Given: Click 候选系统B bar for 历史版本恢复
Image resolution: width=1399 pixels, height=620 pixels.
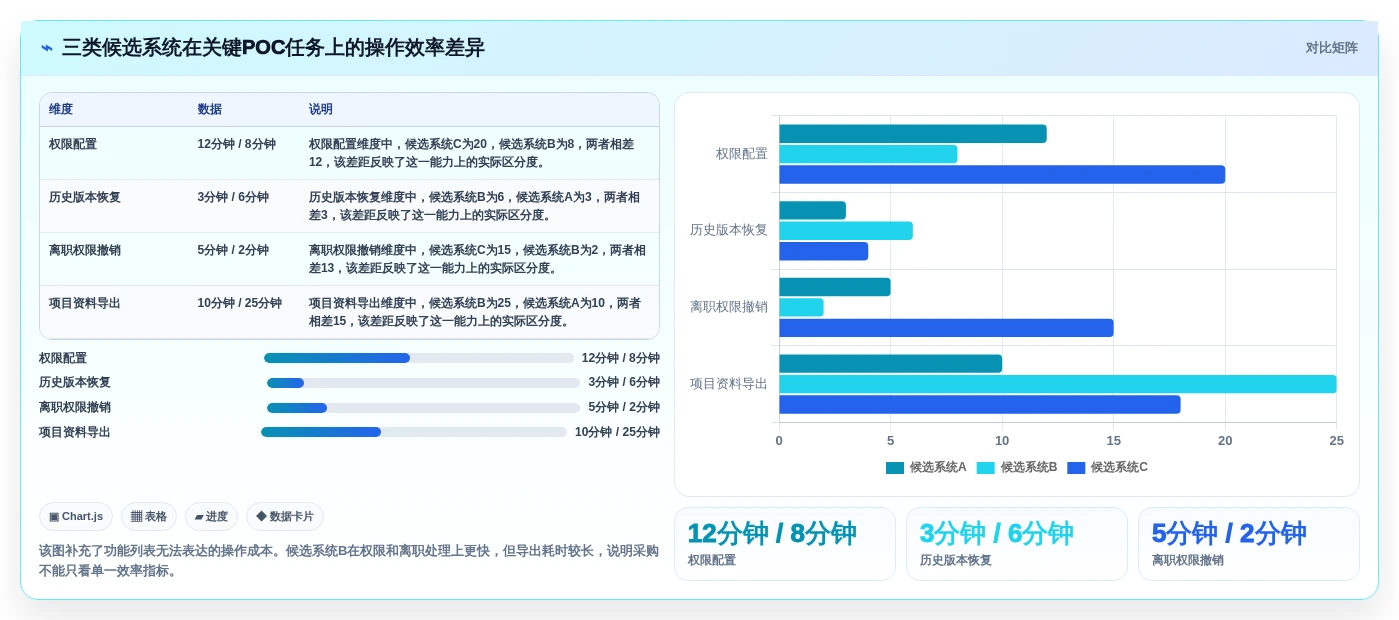Looking at the screenshot, I should coord(846,231).
